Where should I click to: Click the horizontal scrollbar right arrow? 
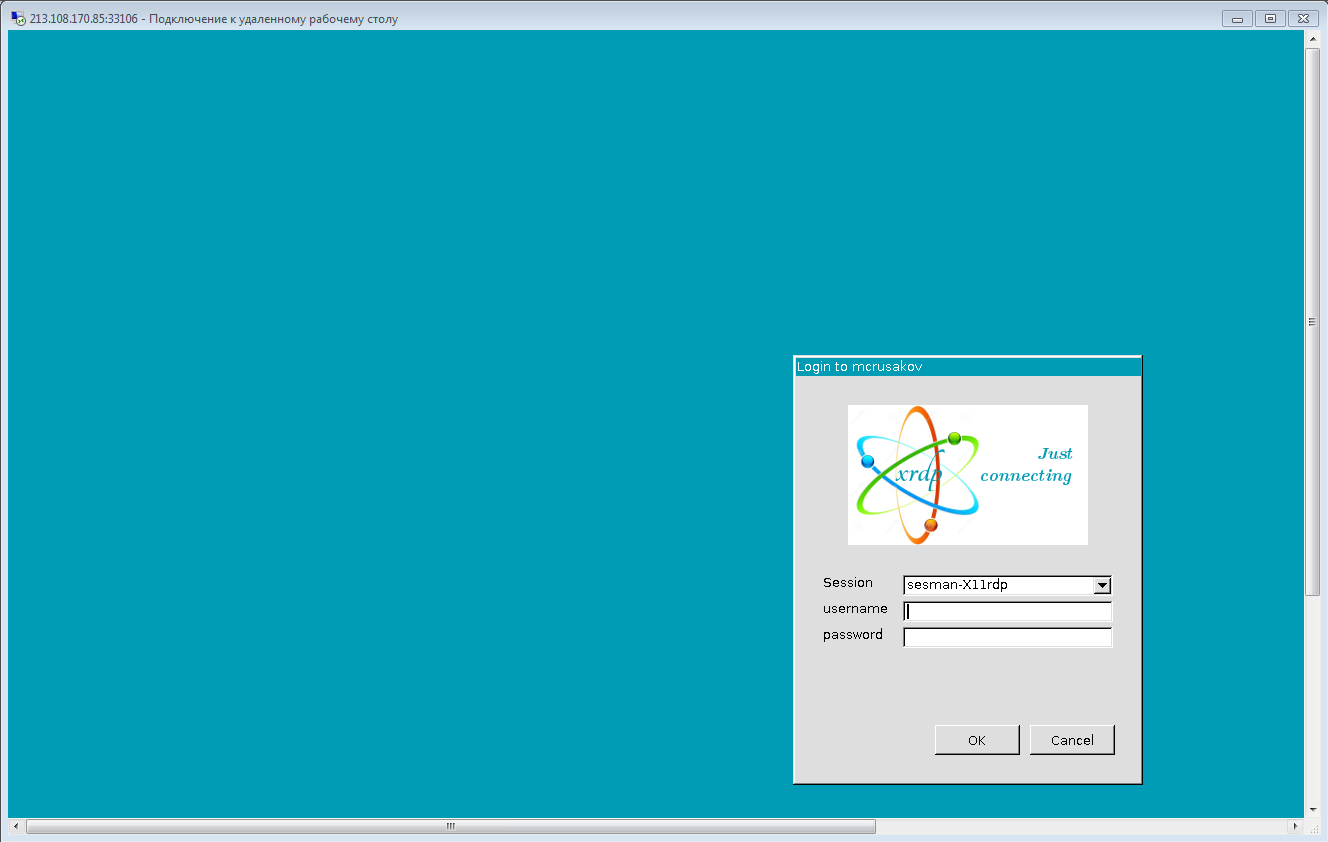coord(1295,826)
